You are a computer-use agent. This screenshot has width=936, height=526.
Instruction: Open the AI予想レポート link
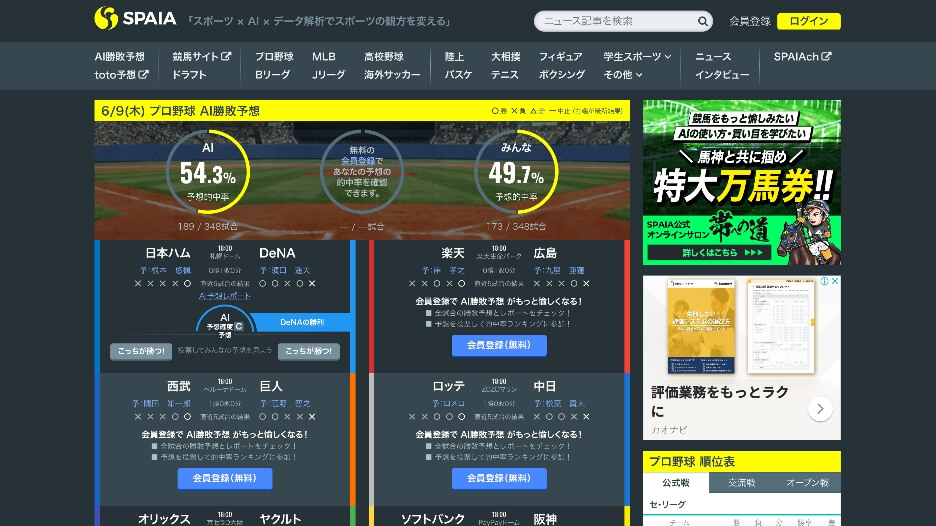coord(226,297)
